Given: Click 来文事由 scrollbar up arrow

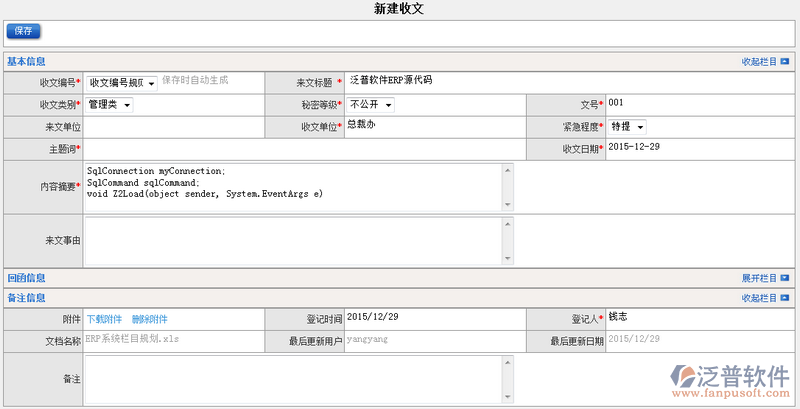Looking at the screenshot, I should pos(508,224).
